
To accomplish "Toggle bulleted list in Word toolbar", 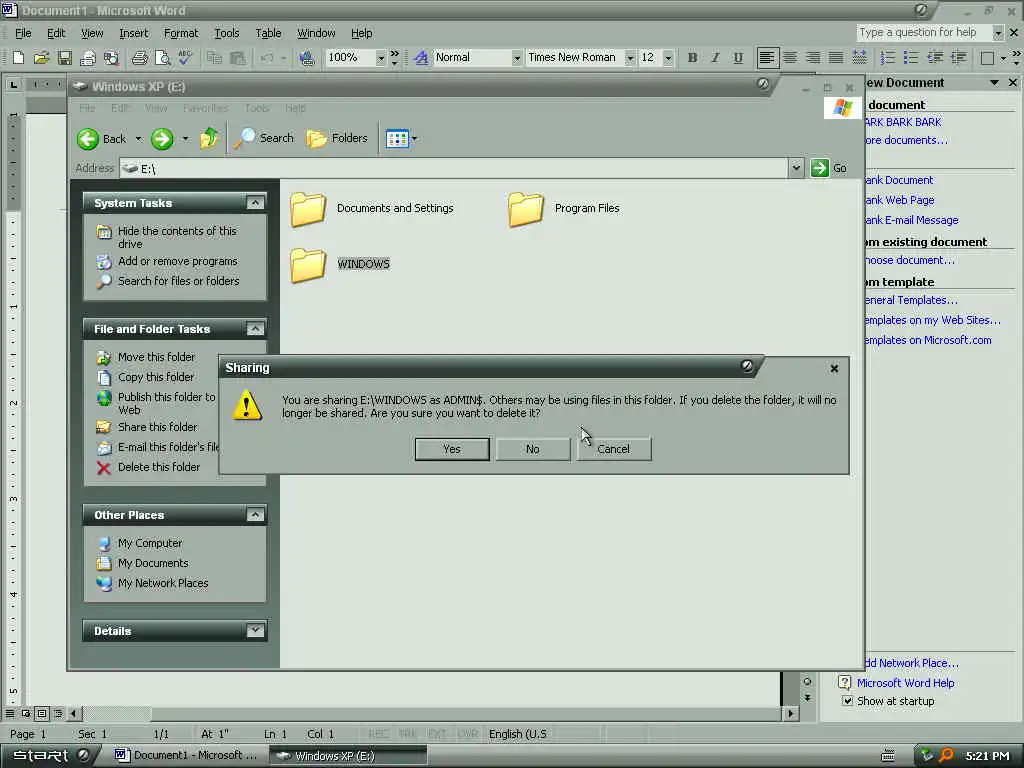I will 910,57.
